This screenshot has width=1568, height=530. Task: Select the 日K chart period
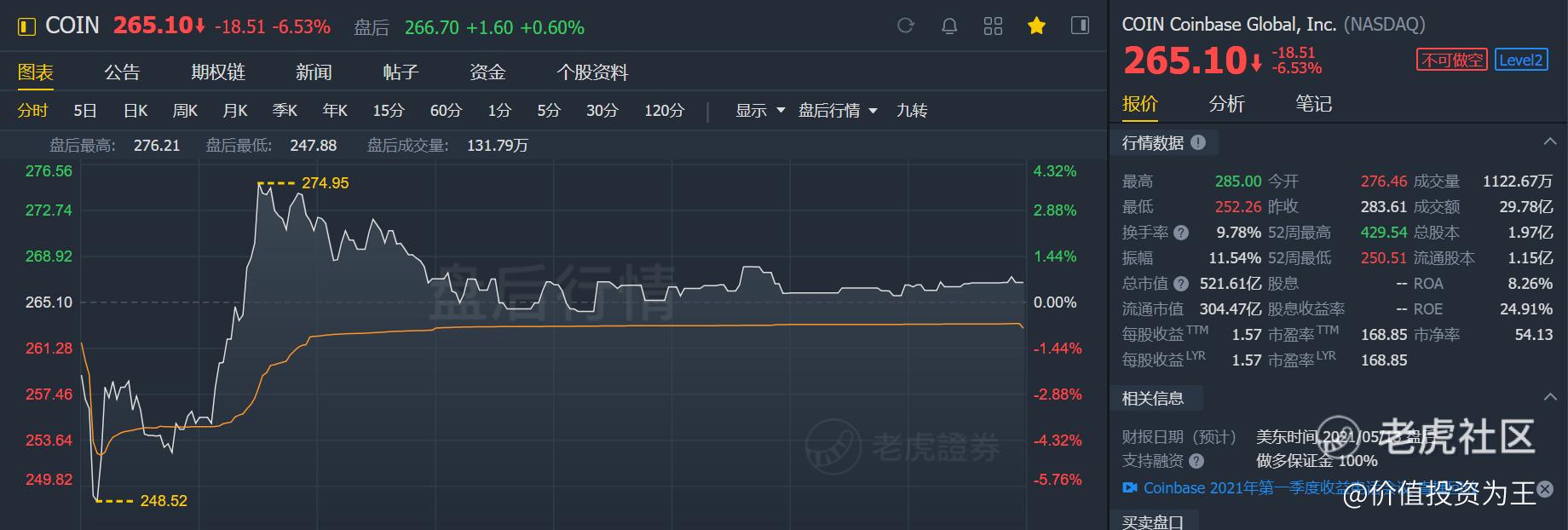[135, 111]
